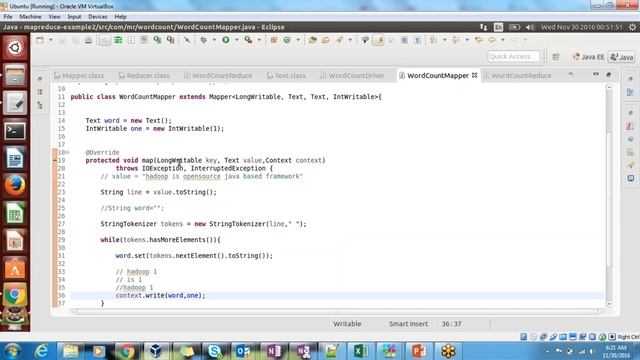The image size is (640, 360).
Task: Click the Open Perspective icon
Action: coord(556,57)
